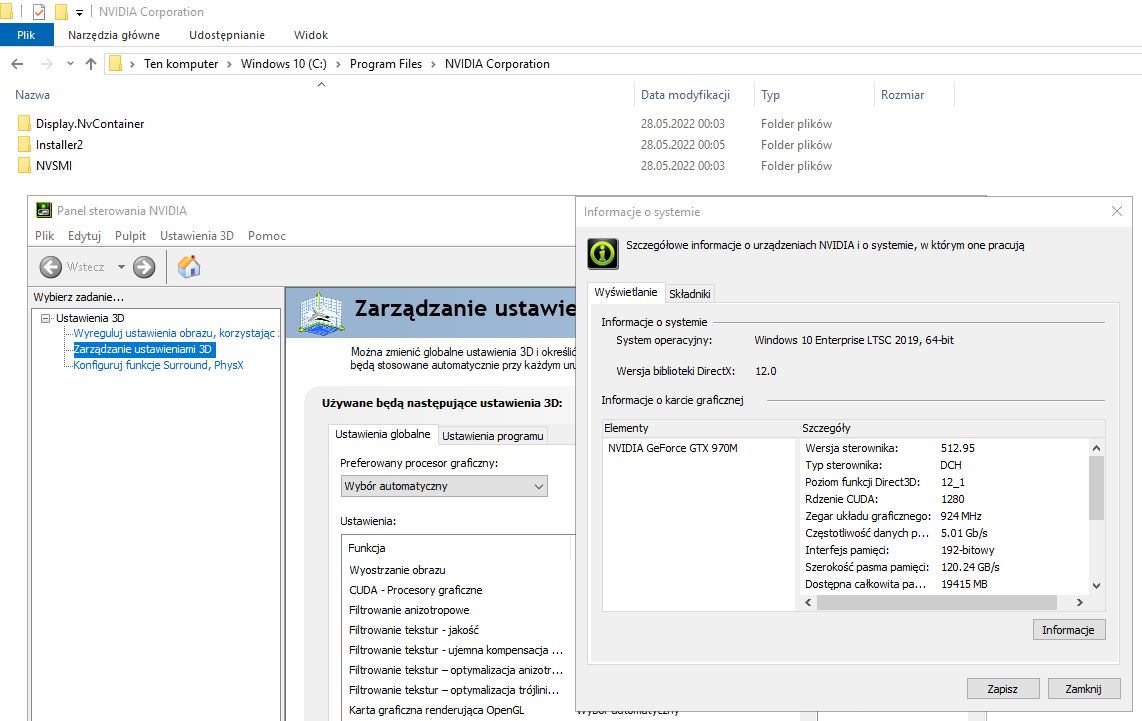Click details list scroll down arrow

(x=1096, y=586)
